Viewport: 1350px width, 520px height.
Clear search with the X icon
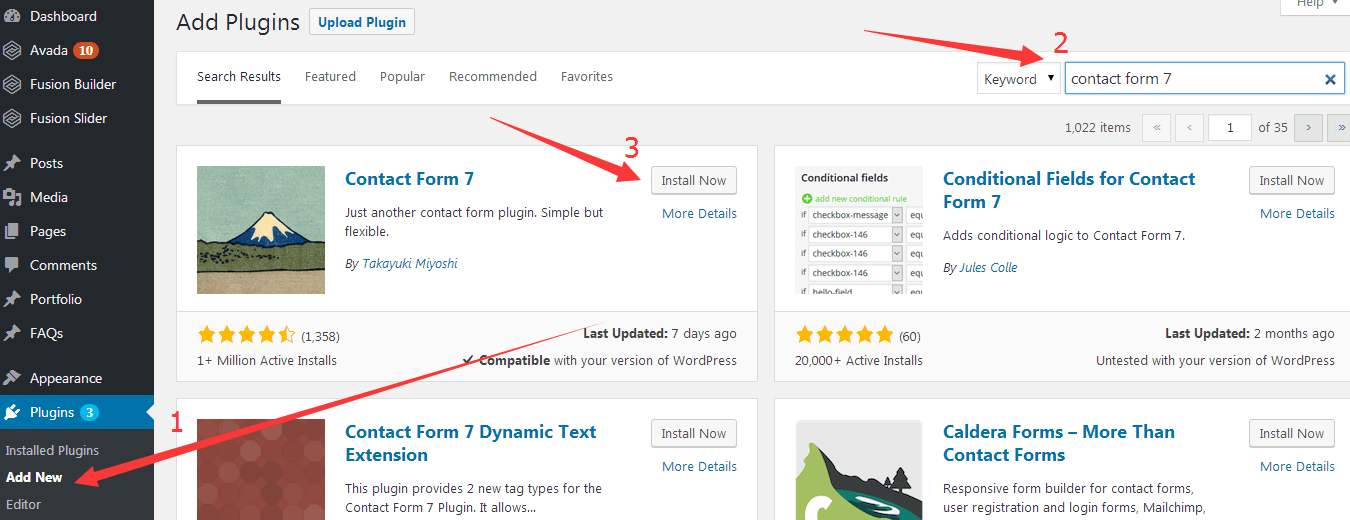tap(1330, 79)
